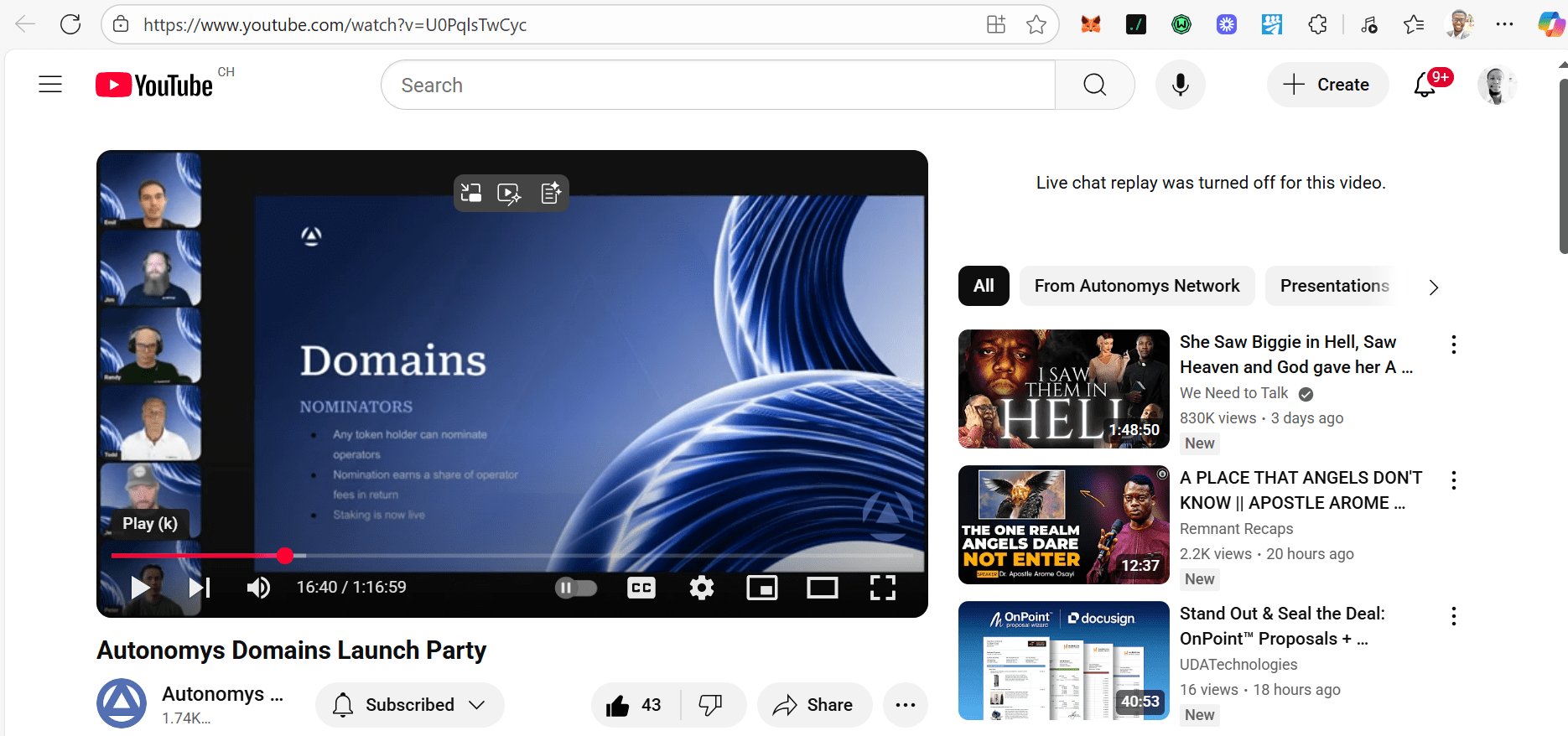Screen dimensions: 1568x736
Task: Open options for Angels Don't Know video
Action: coord(1454,480)
